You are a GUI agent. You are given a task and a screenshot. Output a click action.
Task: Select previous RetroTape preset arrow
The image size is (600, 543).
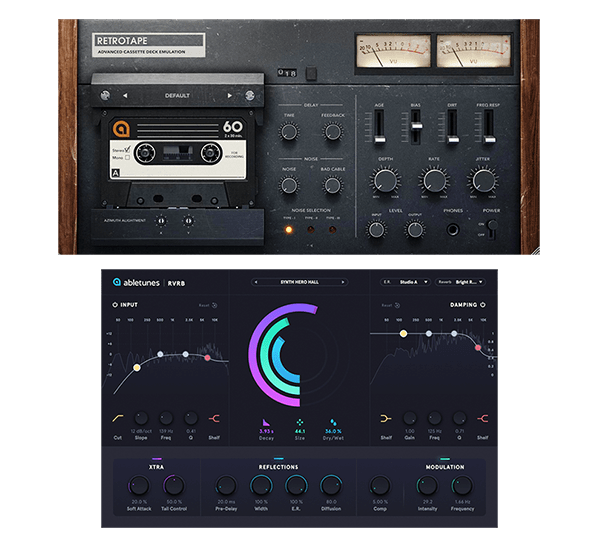[125, 96]
